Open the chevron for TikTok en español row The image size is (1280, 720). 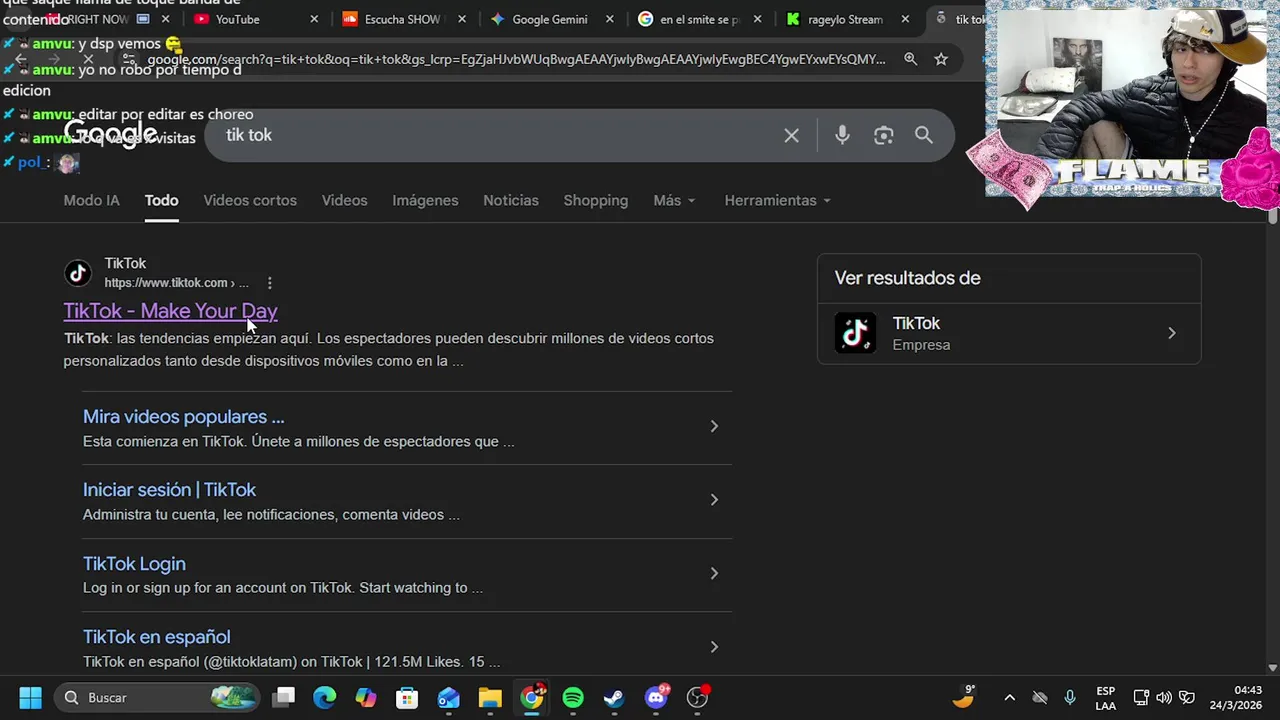click(714, 647)
